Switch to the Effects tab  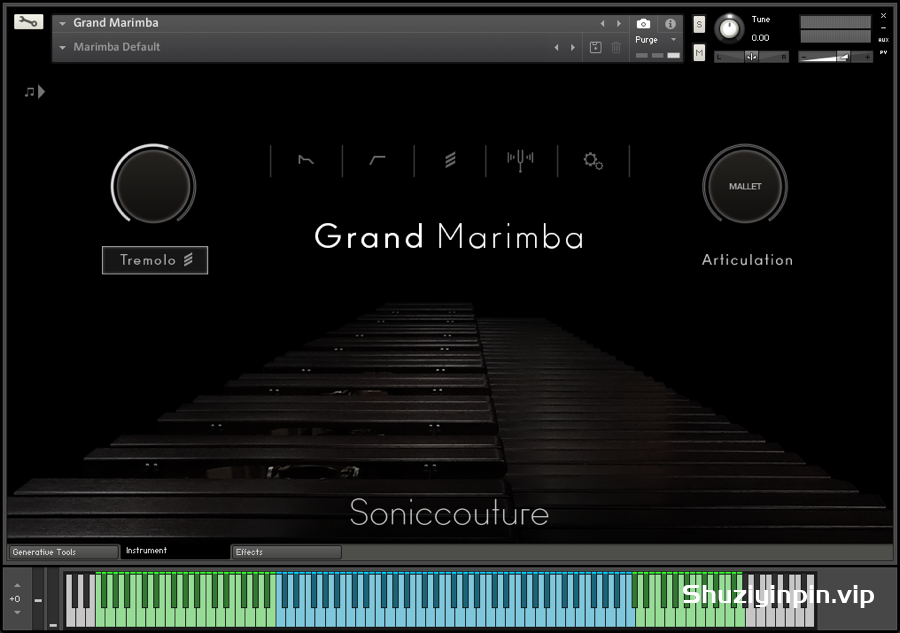(286, 552)
